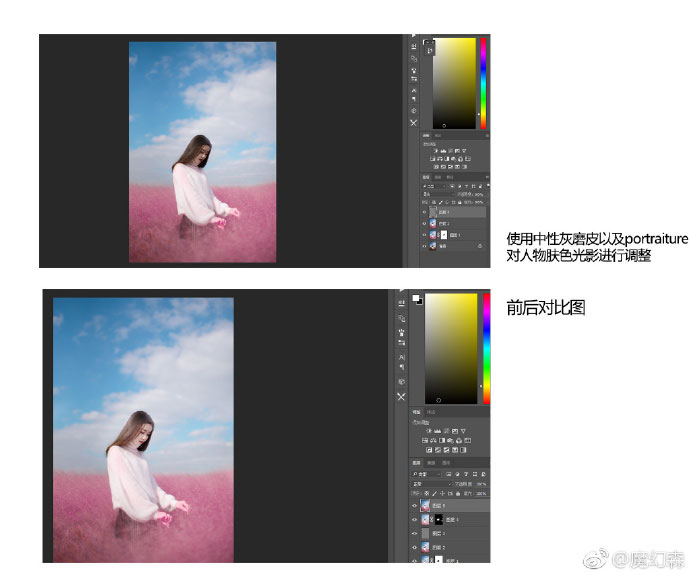
Task: Add Brightness/Contrast adjustment in lower screenshot
Action: 429,431
